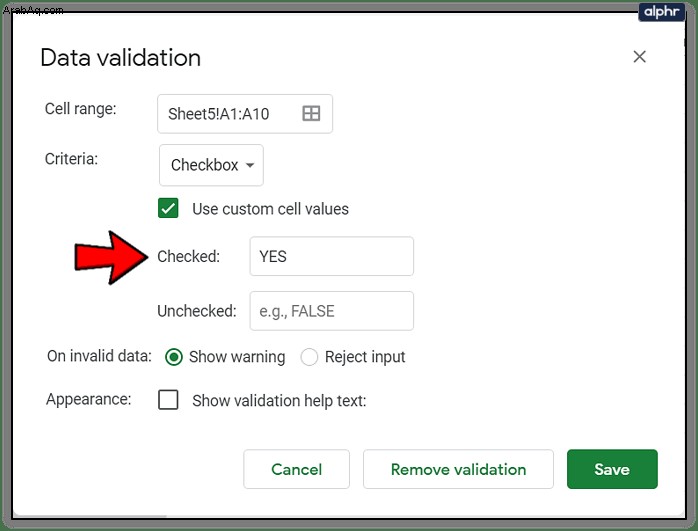Click the Appearance: label

[x=89, y=399]
